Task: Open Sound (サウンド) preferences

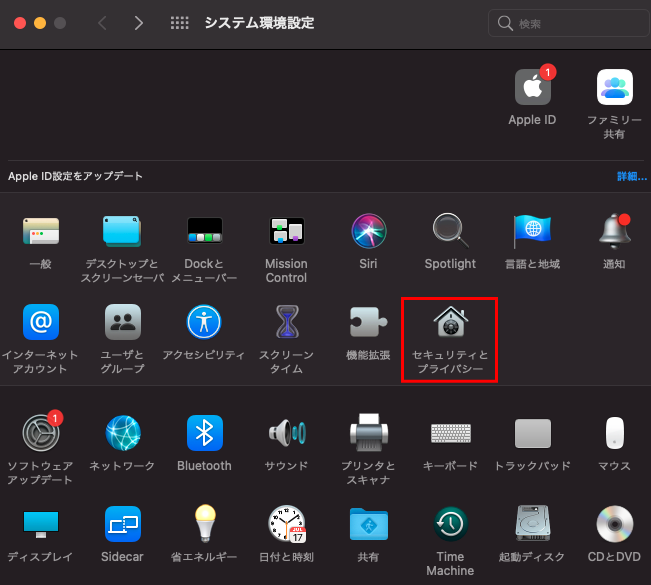Action: tap(287, 433)
